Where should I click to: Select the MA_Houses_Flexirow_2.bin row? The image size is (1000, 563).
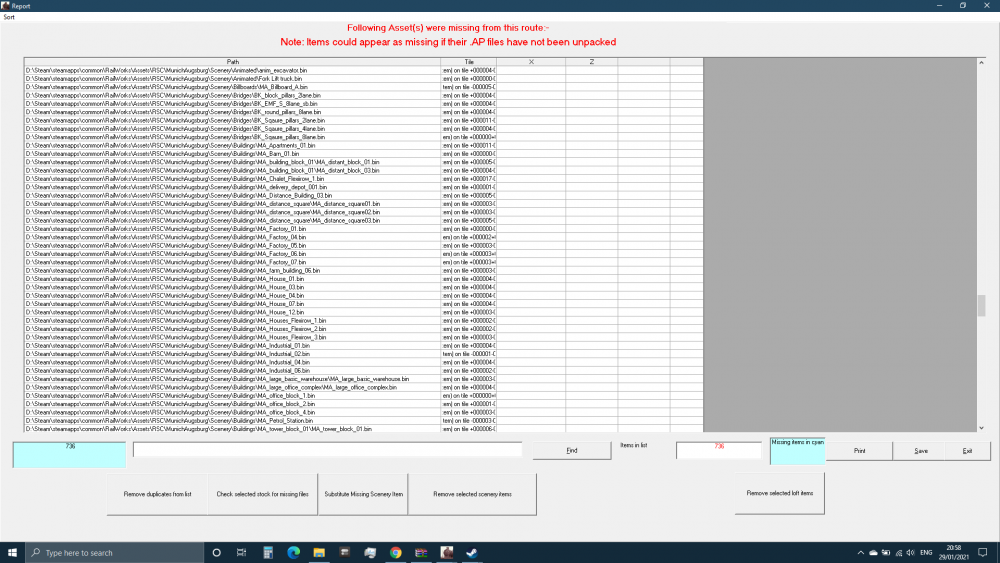pos(364,328)
